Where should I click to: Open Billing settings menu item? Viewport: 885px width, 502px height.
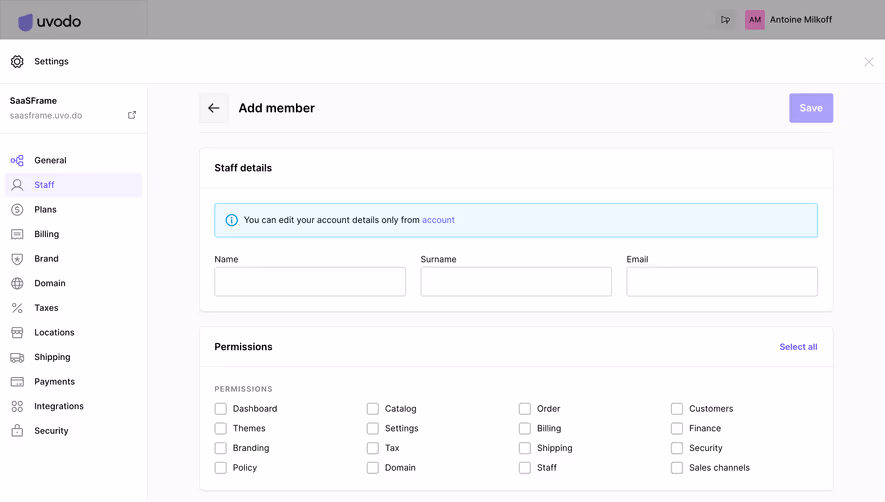pos(73,234)
